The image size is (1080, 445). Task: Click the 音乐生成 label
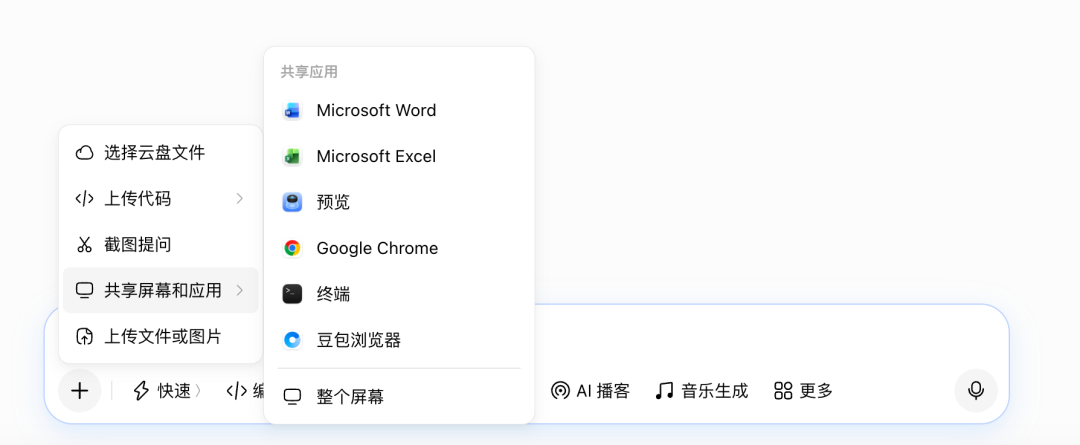(x=714, y=391)
